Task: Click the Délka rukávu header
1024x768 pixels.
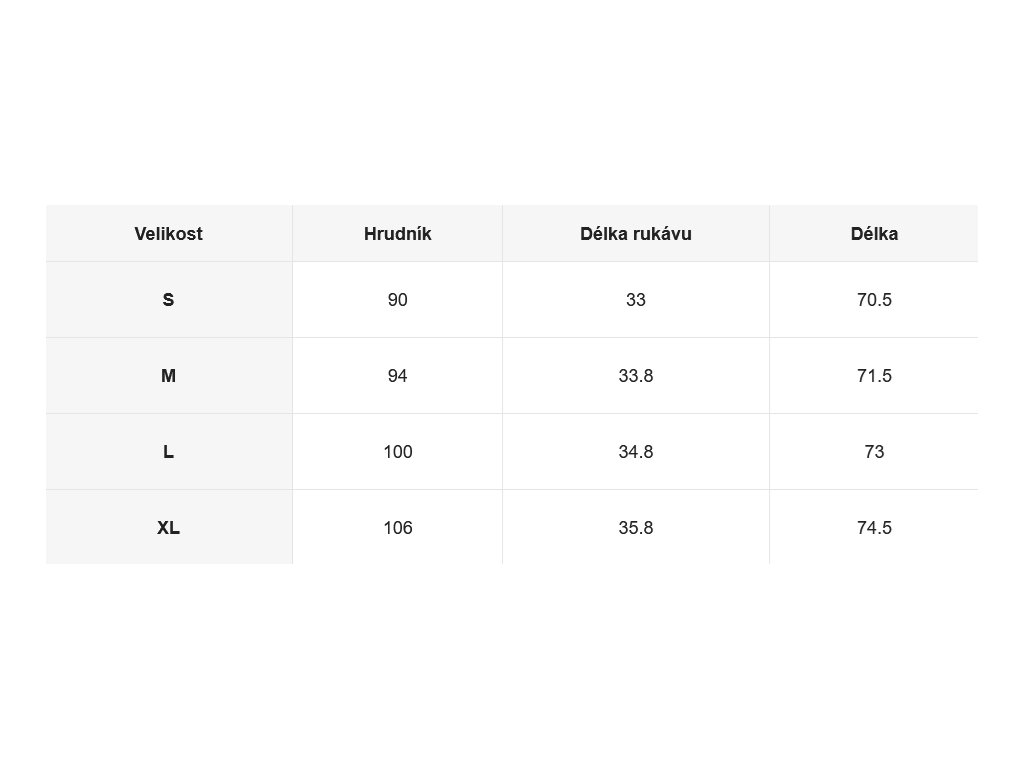Action: [635, 234]
